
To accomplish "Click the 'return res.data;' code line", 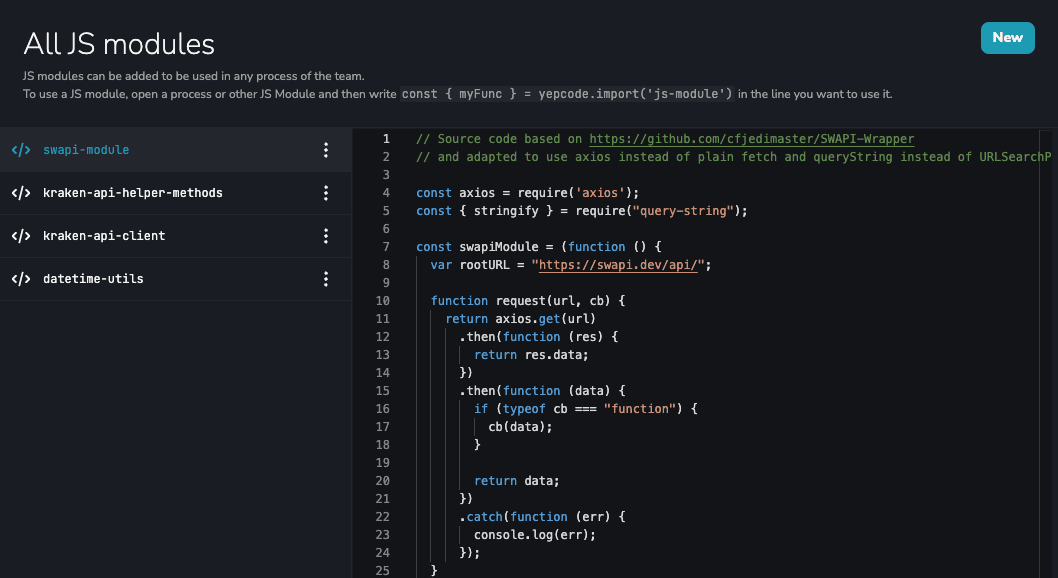I will click(531, 355).
